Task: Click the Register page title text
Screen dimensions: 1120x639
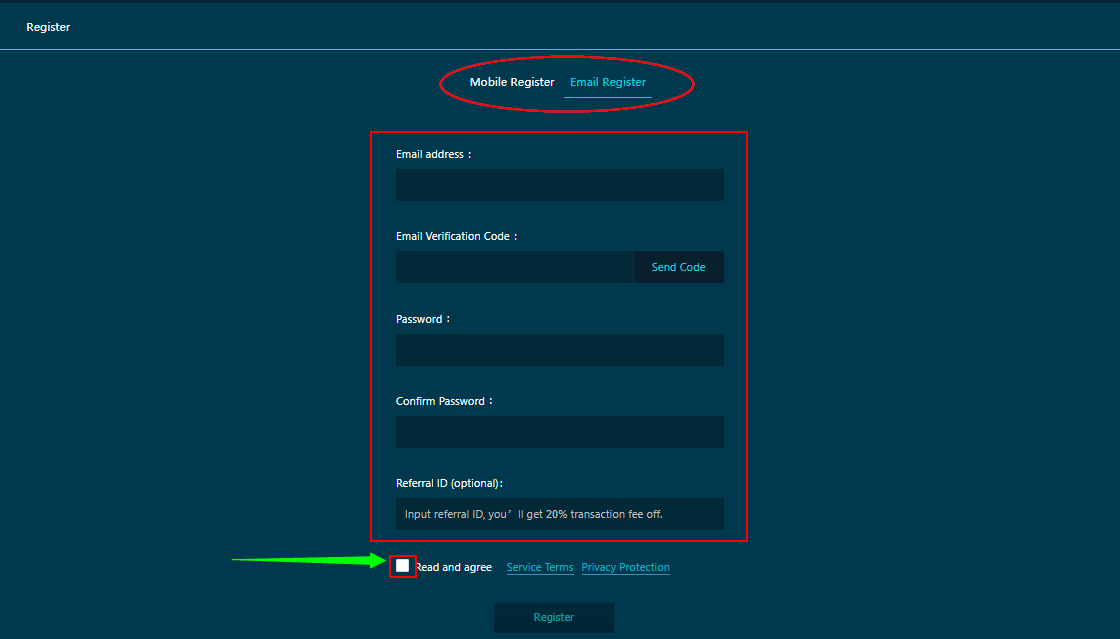Action: 49,27
